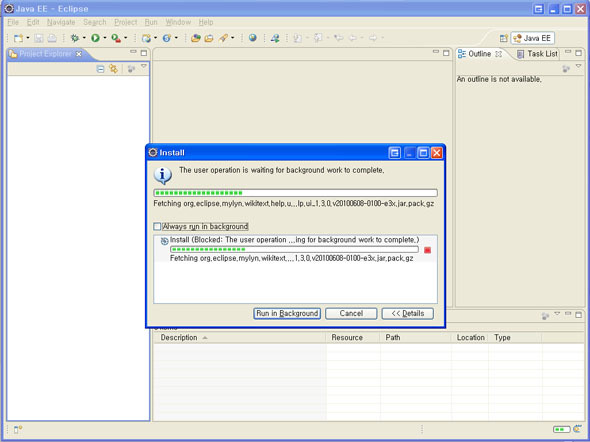
Task: Click the status bar fast view icon
Action: tap(18, 429)
